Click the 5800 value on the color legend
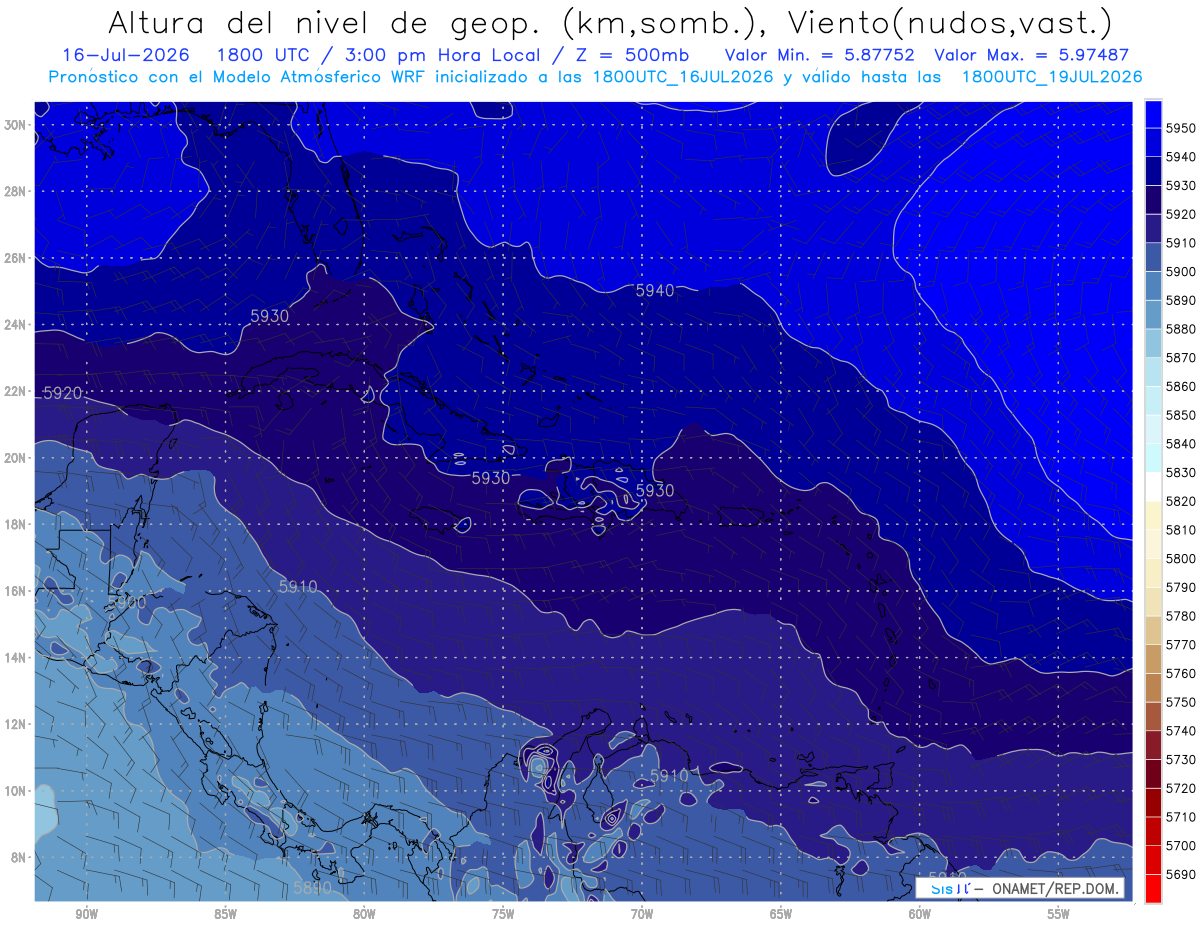The height and width of the screenshot is (927, 1200). point(1181,558)
